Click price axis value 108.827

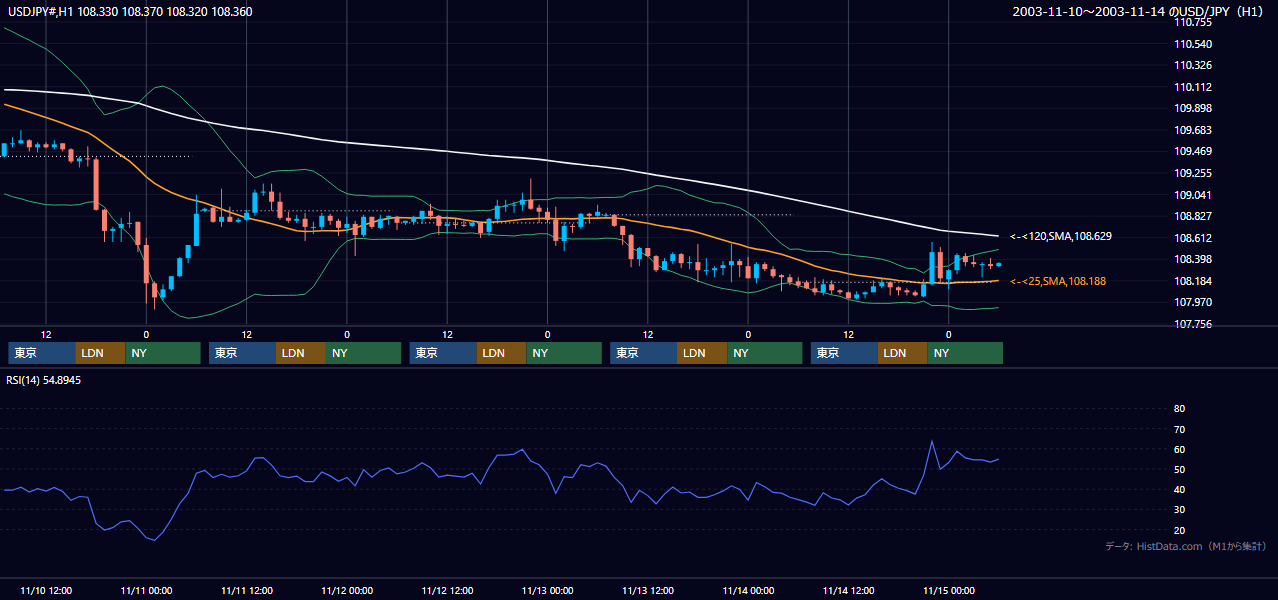(1192, 216)
